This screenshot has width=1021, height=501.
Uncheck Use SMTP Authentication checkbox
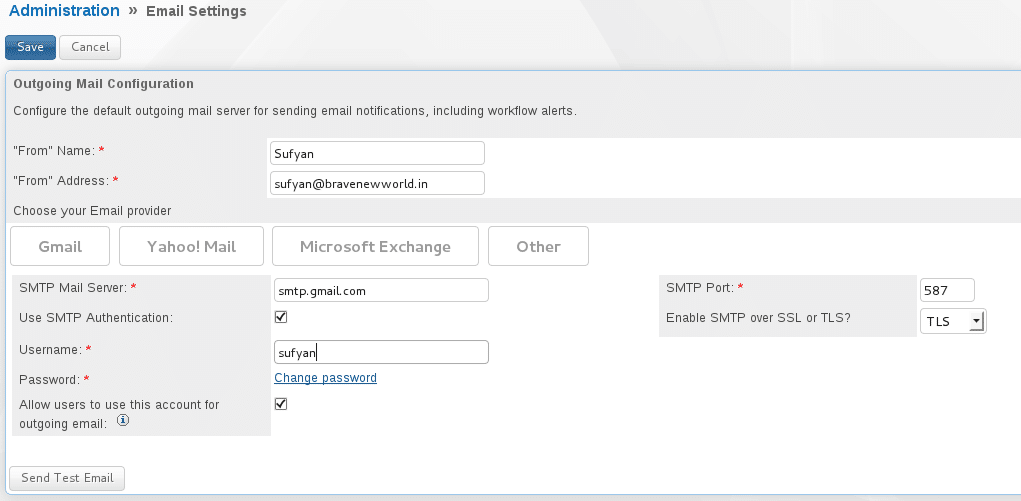(281, 317)
